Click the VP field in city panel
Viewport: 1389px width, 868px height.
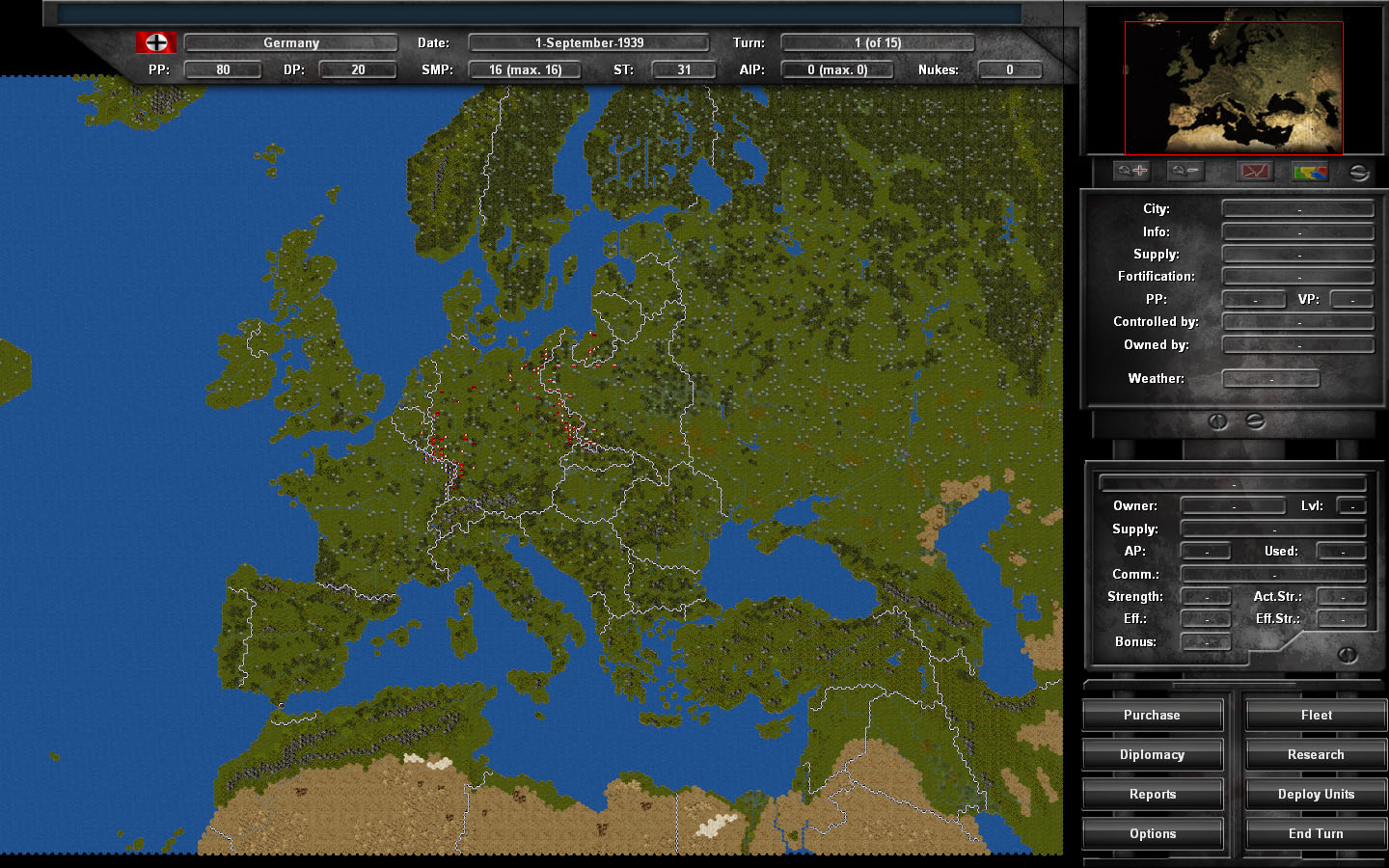pos(1352,299)
